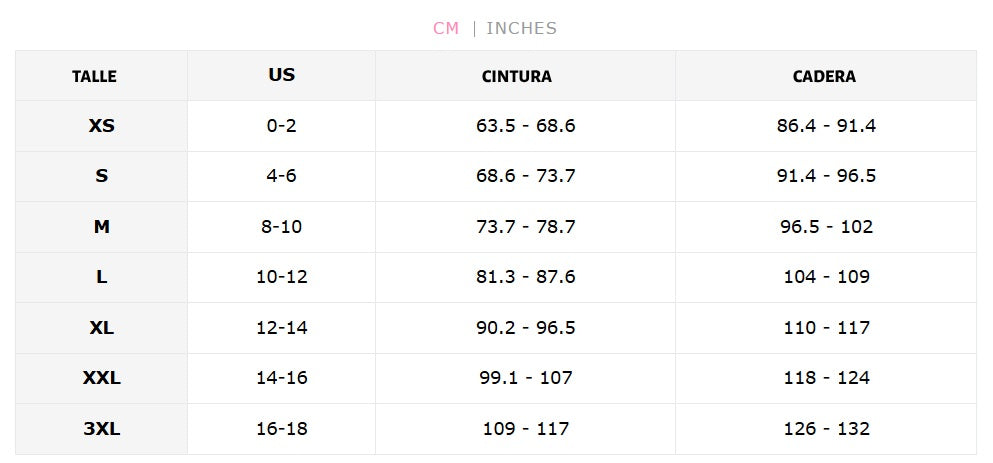Select the L size row label
The height and width of the screenshot is (463, 993).
pyautogui.click(x=101, y=277)
